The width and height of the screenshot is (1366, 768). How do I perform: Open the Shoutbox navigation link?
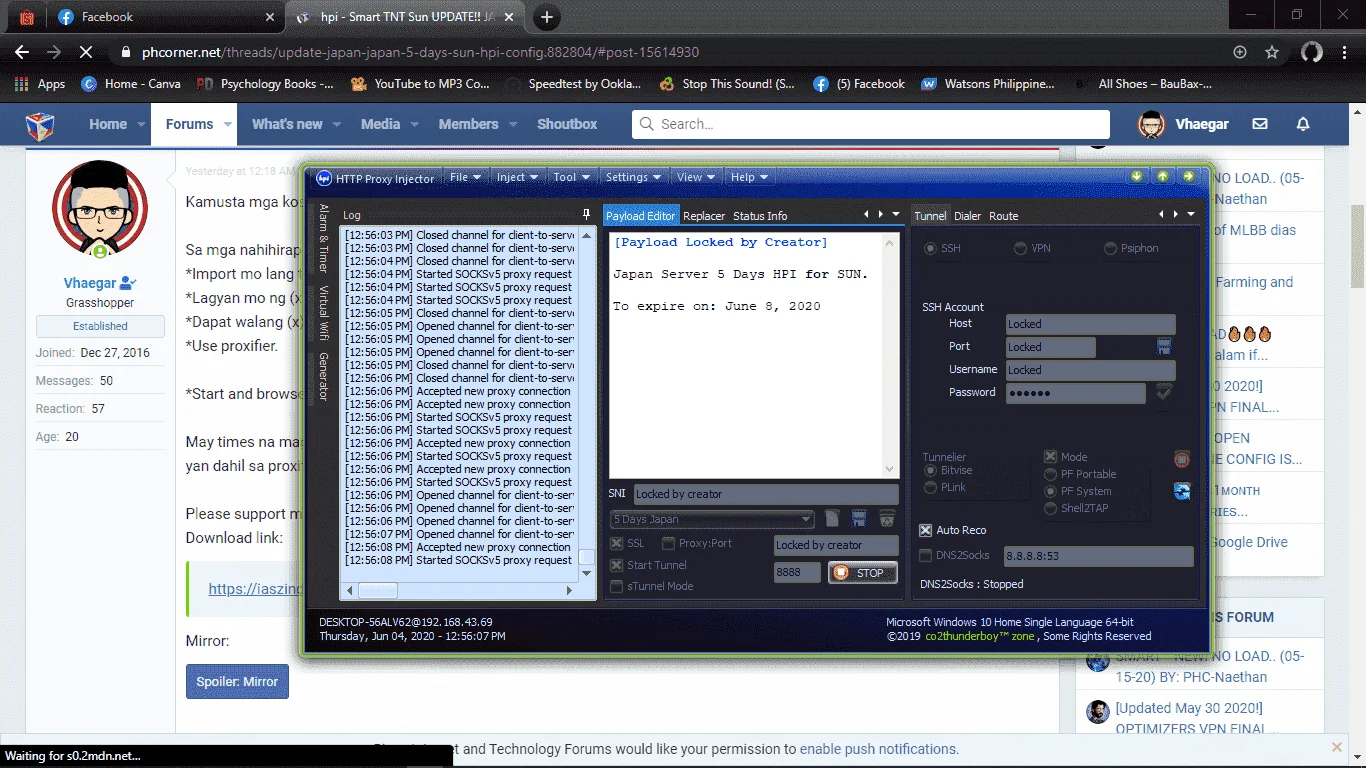[567, 124]
